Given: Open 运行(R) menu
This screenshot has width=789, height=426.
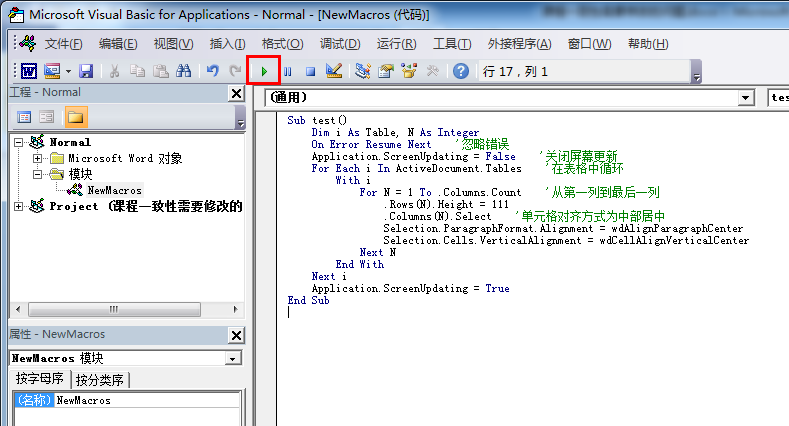Looking at the screenshot, I should (x=396, y=44).
